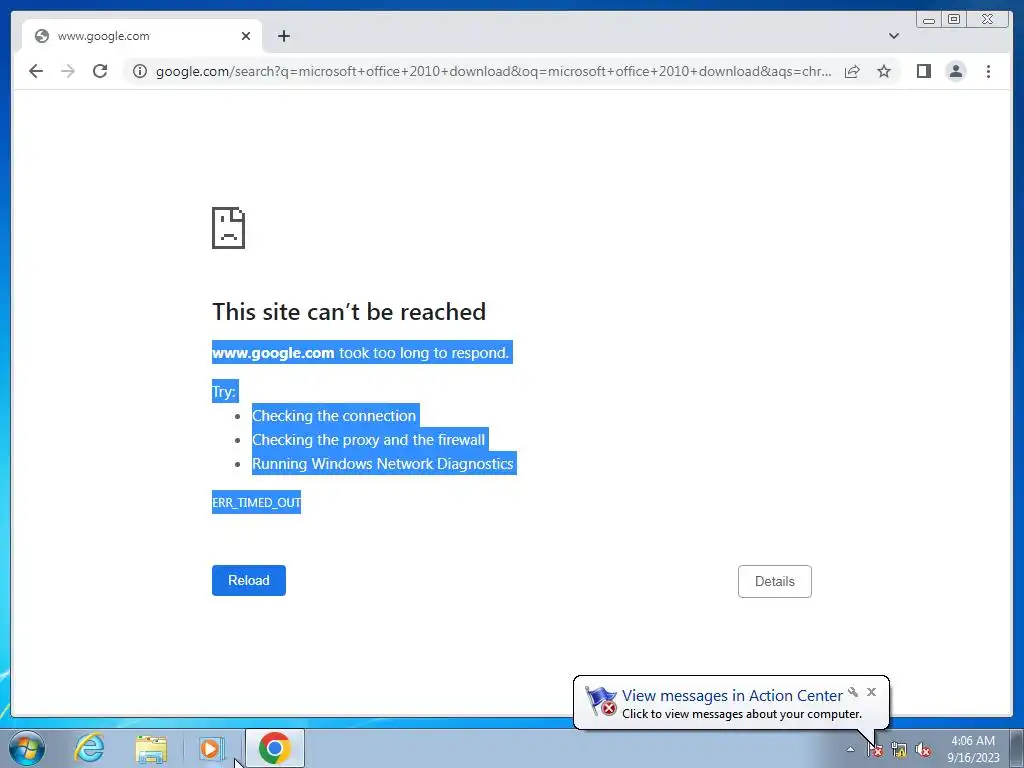Close the Action Center notification balloon

coord(871,692)
